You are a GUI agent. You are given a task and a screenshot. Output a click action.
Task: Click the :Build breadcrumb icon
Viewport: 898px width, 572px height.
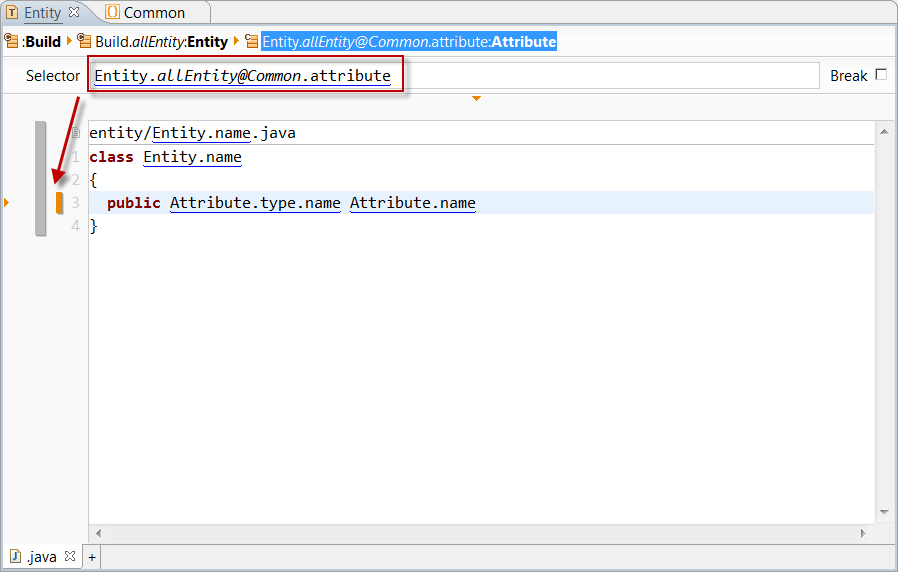coord(12,42)
